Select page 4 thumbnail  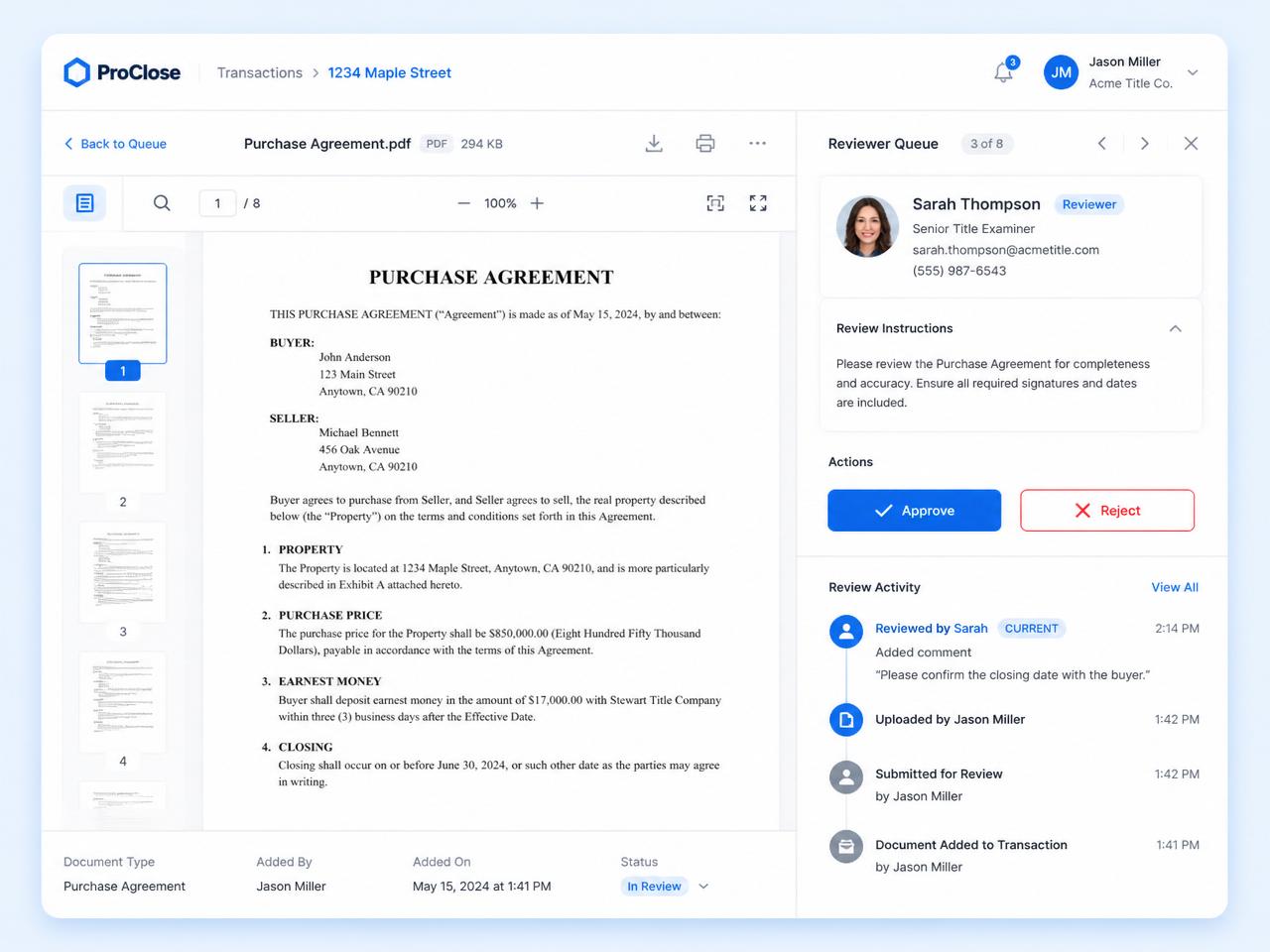(123, 702)
